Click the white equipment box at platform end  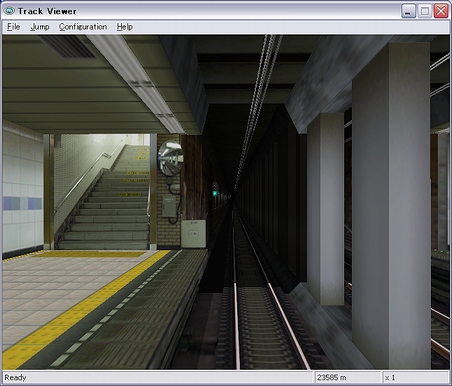(x=193, y=233)
